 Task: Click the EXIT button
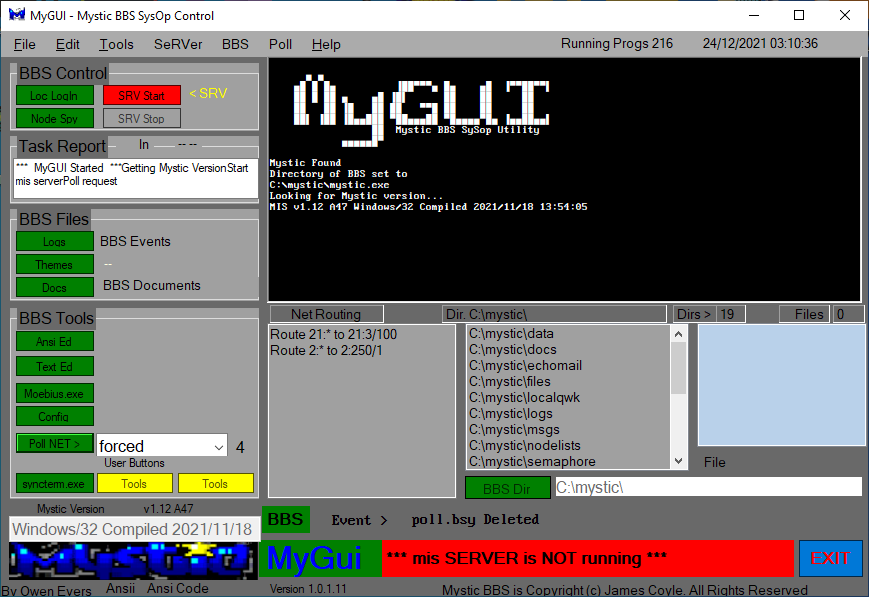tap(830, 559)
